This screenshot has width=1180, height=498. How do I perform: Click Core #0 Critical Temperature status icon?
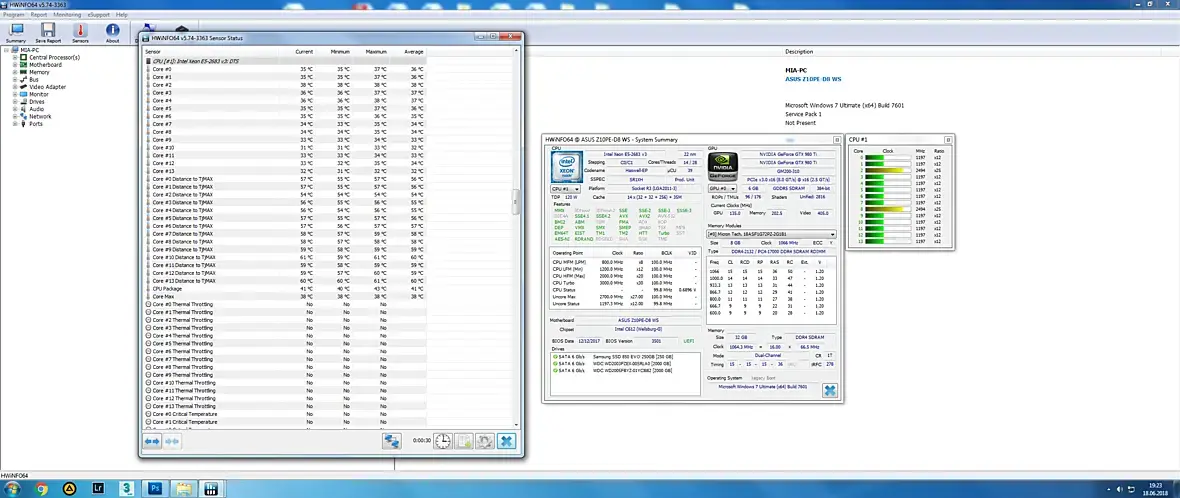(x=148, y=414)
